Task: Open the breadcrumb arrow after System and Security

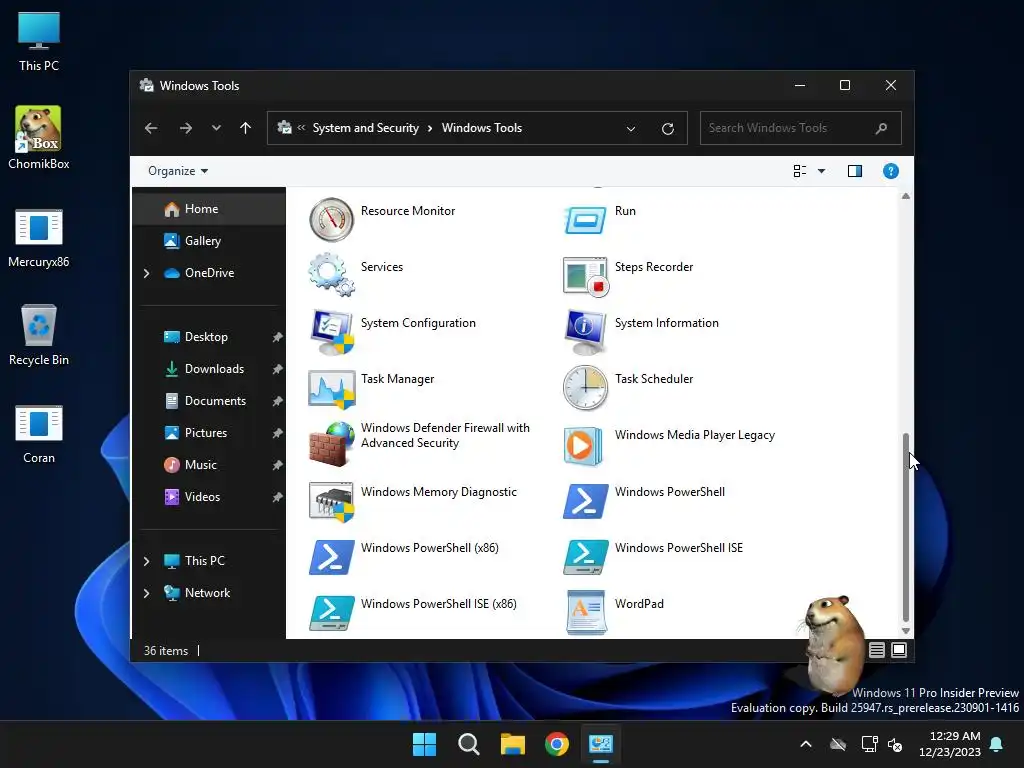Action: click(x=430, y=128)
